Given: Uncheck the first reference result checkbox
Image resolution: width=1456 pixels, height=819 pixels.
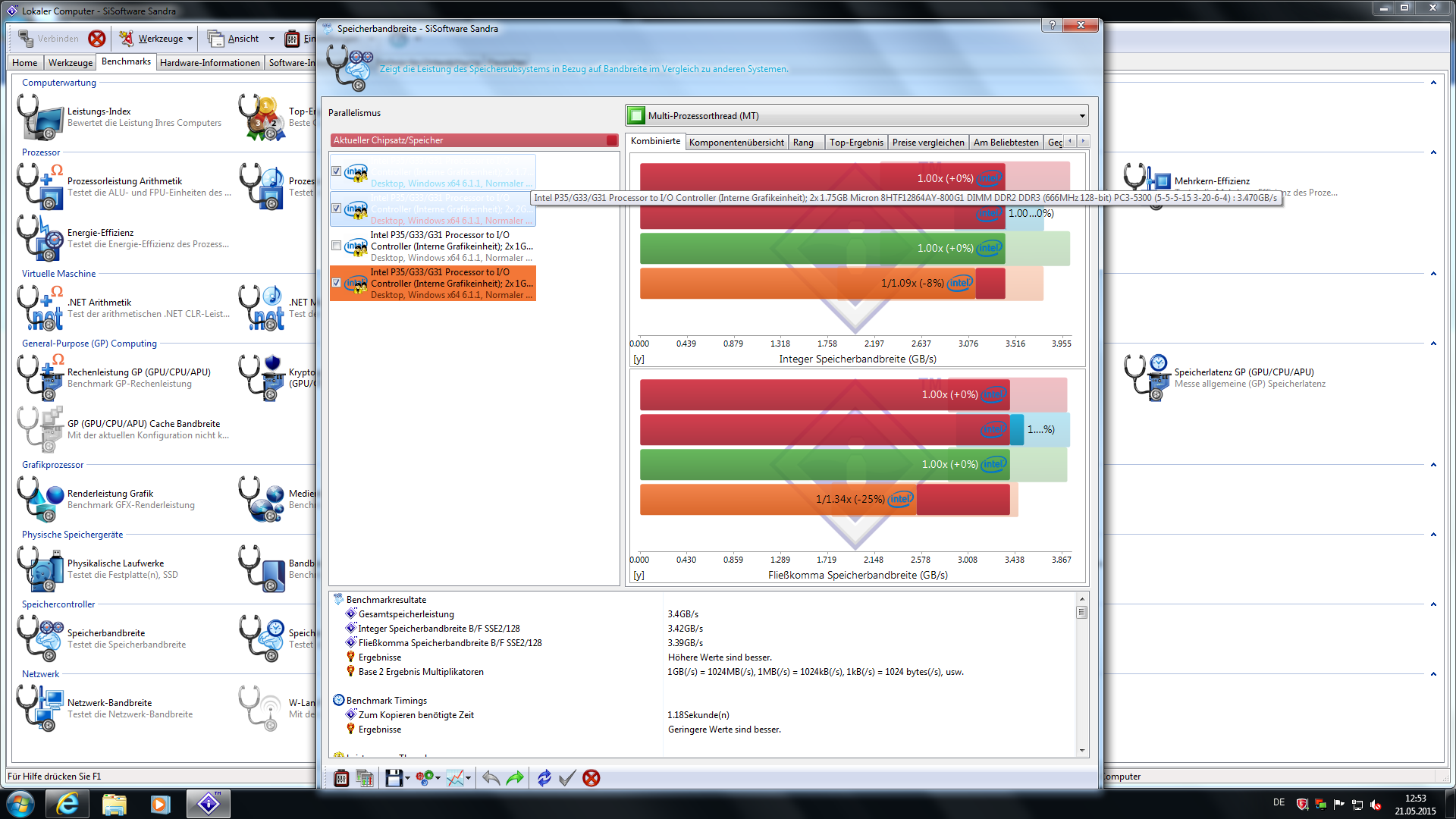Looking at the screenshot, I should pyautogui.click(x=336, y=171).
